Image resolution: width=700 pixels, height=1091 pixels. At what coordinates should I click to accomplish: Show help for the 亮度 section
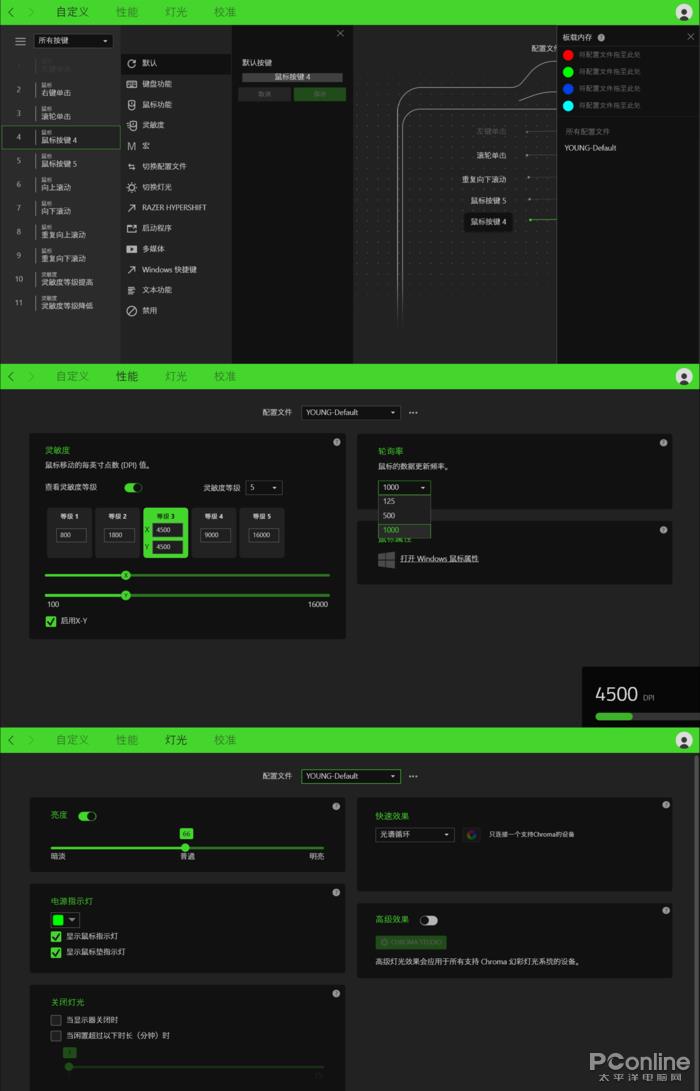336,806
